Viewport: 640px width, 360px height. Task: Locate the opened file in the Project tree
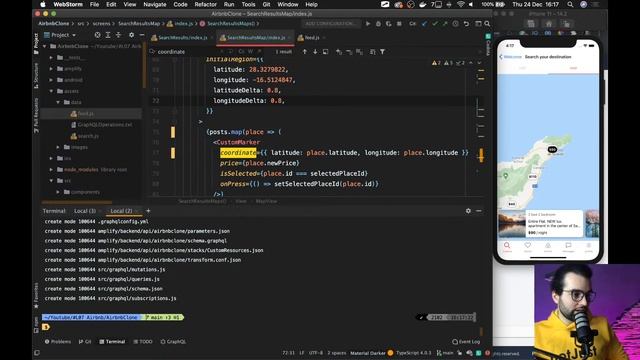pos(98,35)
